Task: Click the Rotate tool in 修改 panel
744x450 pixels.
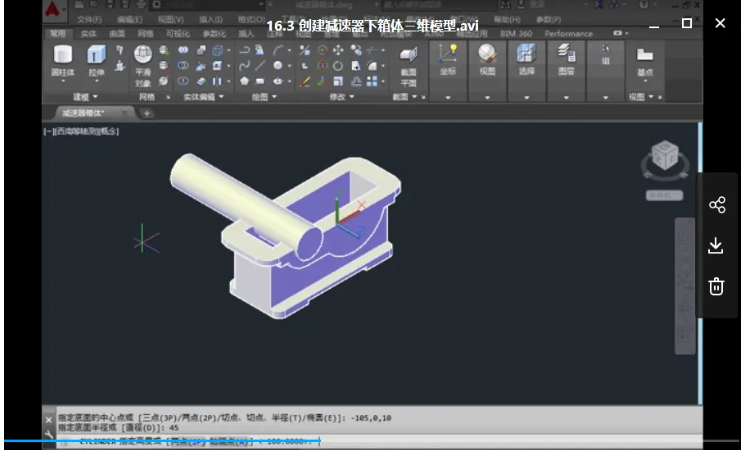Action: point(338,66)
